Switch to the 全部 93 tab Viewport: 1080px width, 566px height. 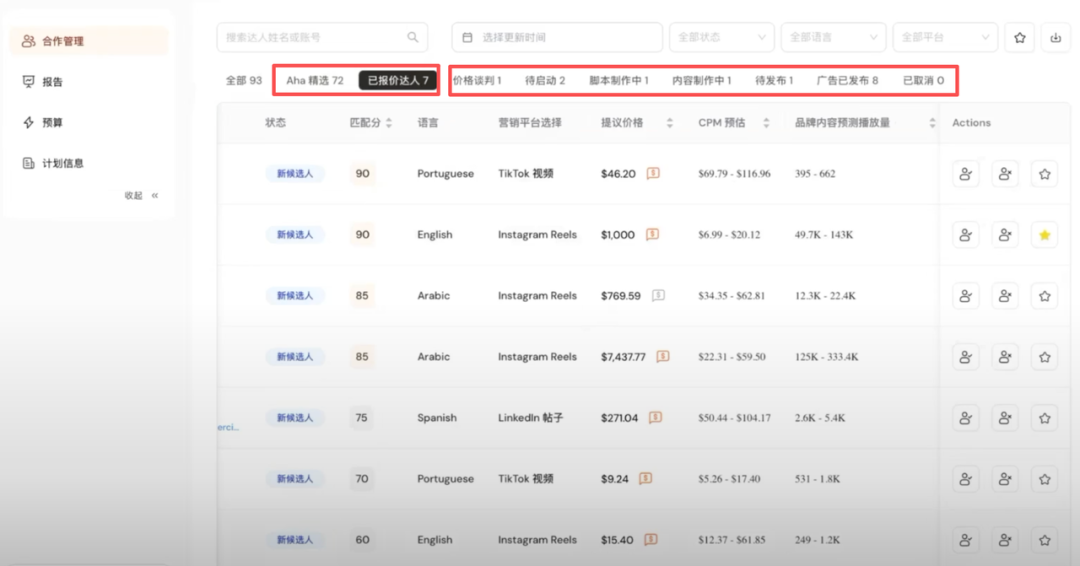244,81
